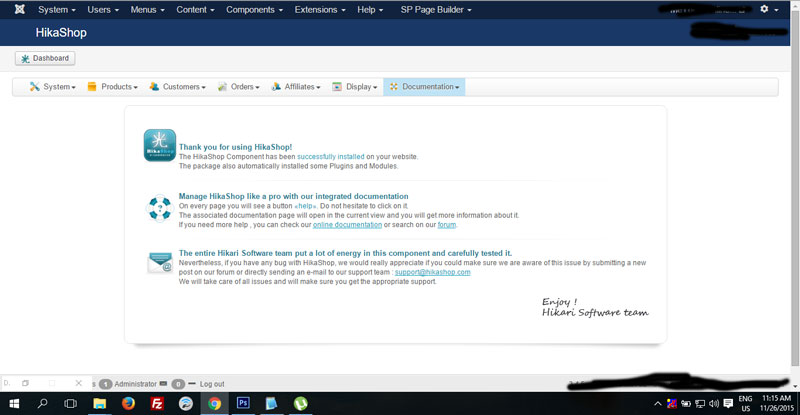This screenshot has height=415, width=800.
Task: Click the blue notepad taskbar icon
Action: (x=271, y=404)
